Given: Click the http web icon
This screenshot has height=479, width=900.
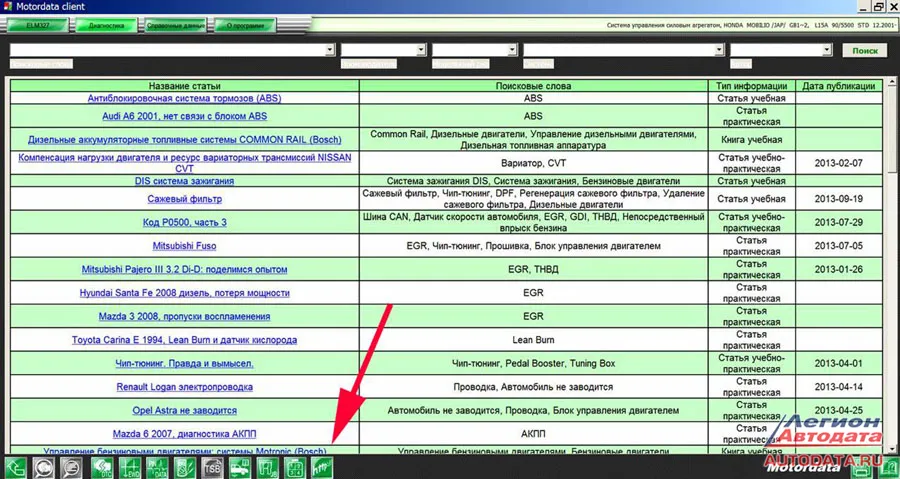Looking at the screenshot, I should click(322, 468).
